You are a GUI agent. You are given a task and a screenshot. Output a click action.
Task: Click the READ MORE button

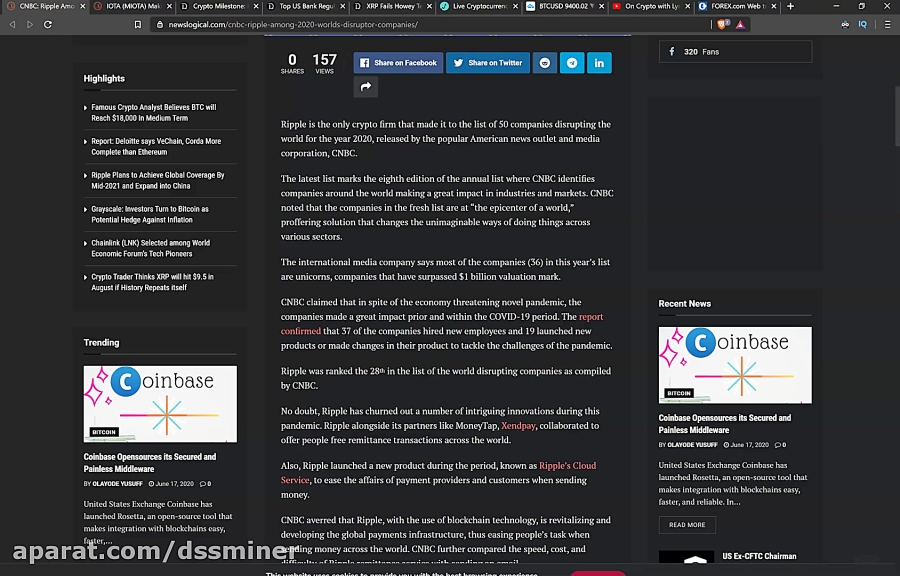pos(687,524)
